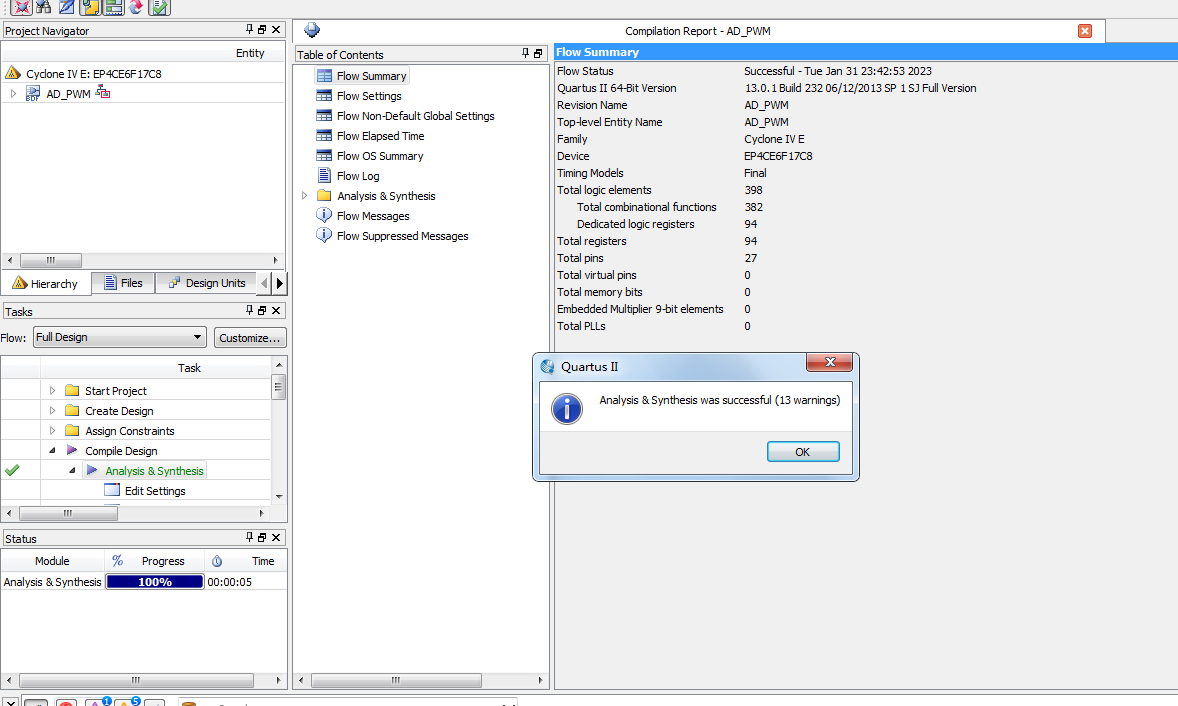The height and width of the screenshot is (706, 1178).
Task: Float the Status panel
Action: click(262, 537)
